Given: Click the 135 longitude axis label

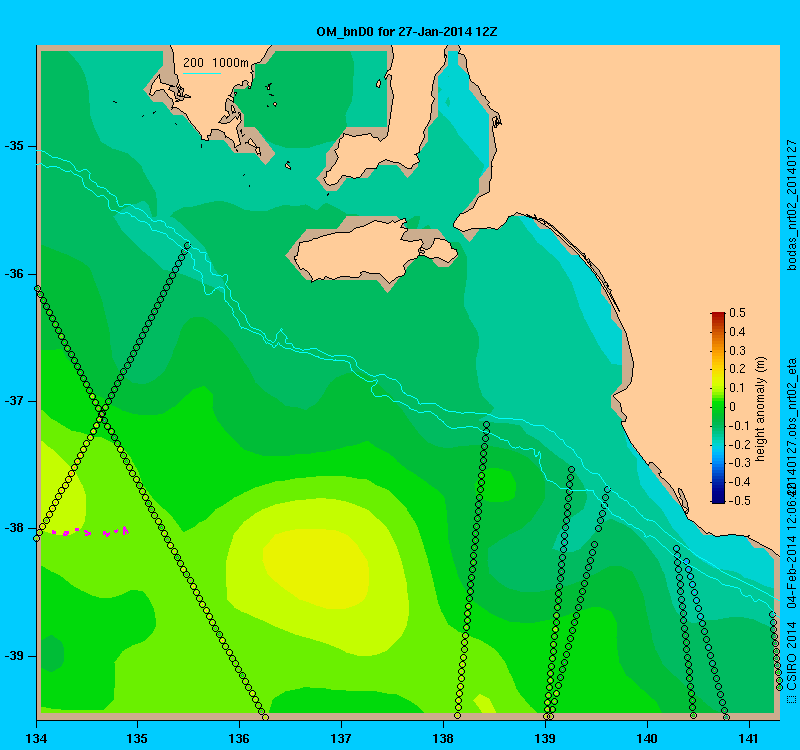Looking at the screenshot, I should tap(137, 738).
